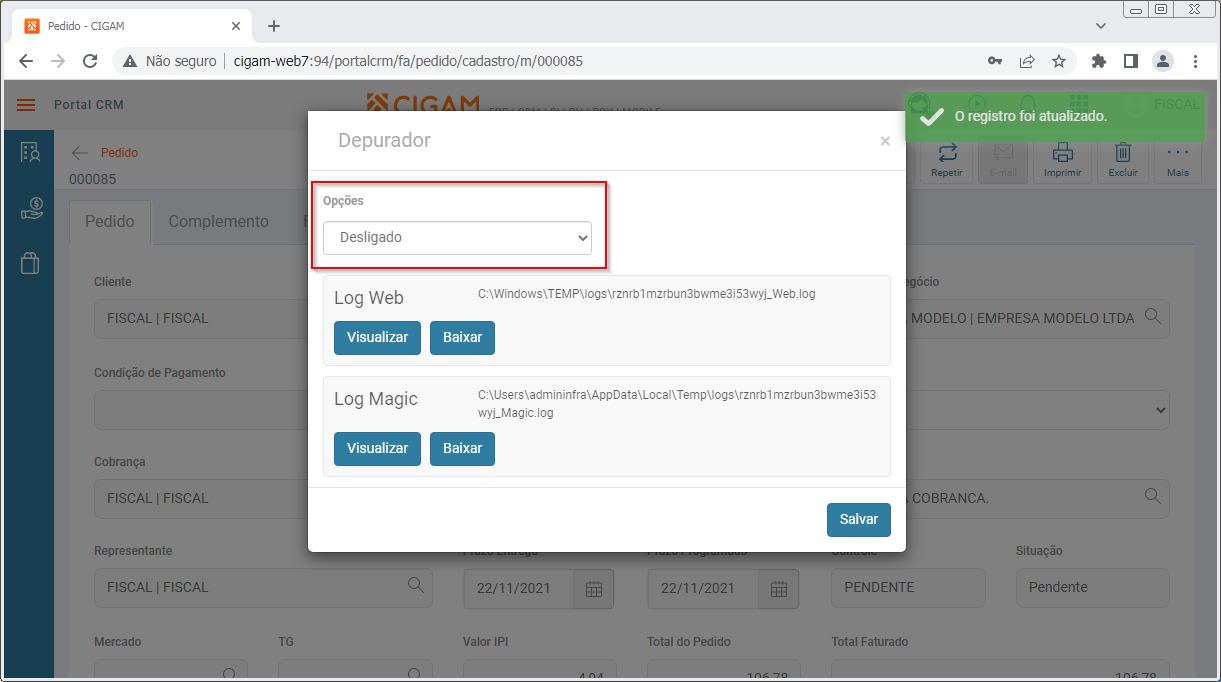Dismiss the 'O registro foi atualizado' notification
Viewport: 1221px width, 682px height.
pyautogui.click(x=1055, y=116)
